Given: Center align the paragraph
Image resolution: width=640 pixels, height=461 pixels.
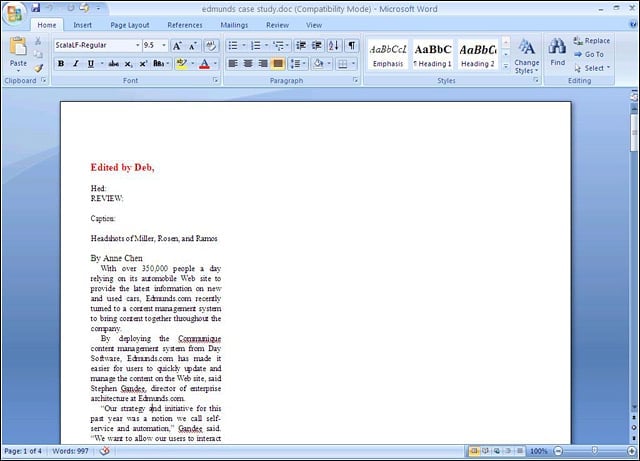Looking at the screenshot, I should tap(248, 63).
